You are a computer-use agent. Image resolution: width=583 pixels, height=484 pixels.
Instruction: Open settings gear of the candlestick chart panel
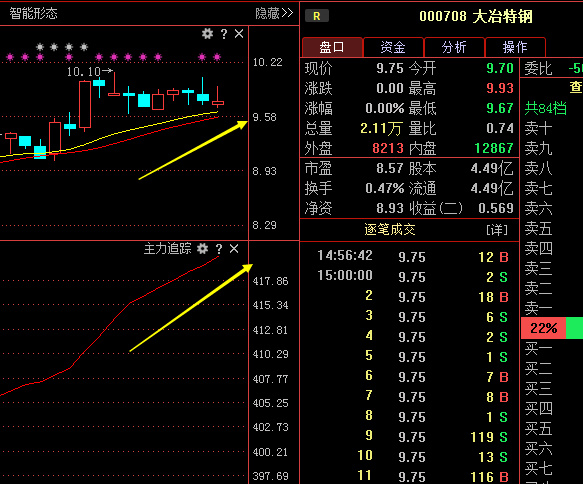click(x=207, y=34)
